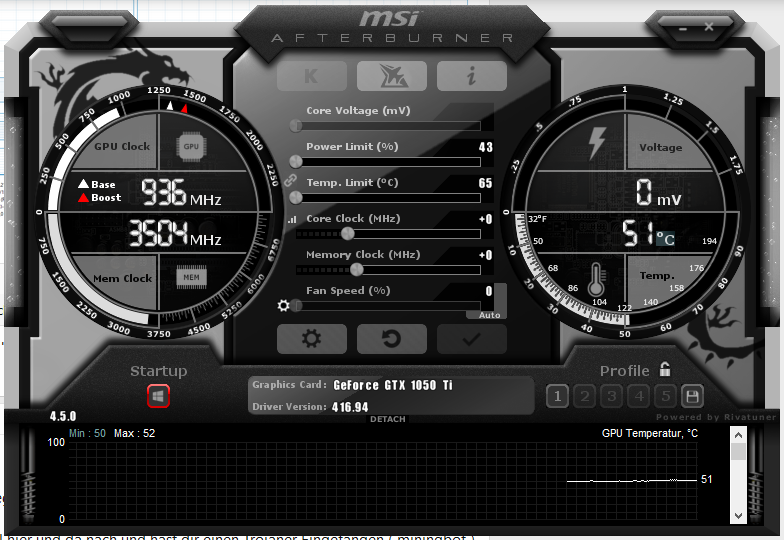This screenshot has width=784, height=540.
Task: Select profile slot 3
Action: coord(612,396)
